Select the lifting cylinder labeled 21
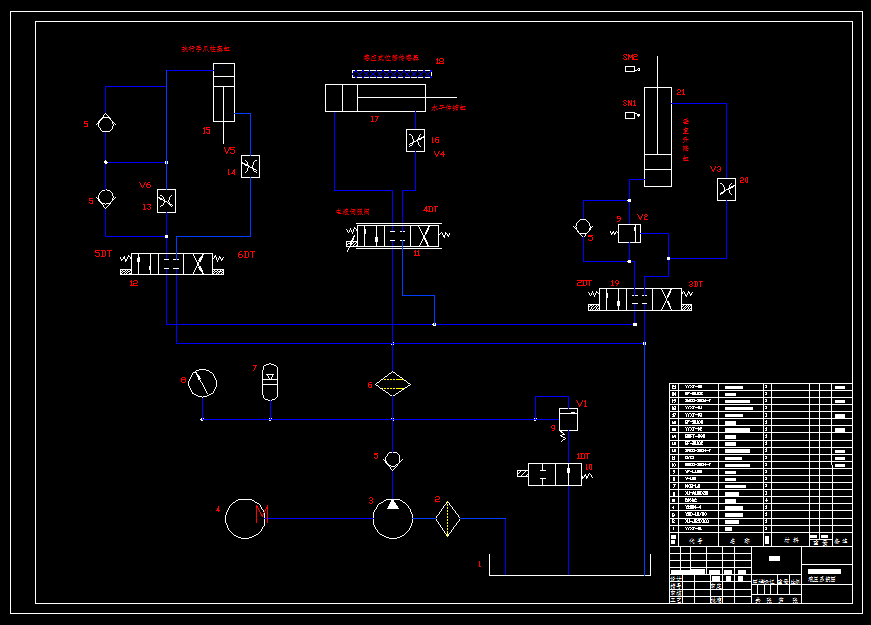The image size is (871, 625). tap(658, 137)
